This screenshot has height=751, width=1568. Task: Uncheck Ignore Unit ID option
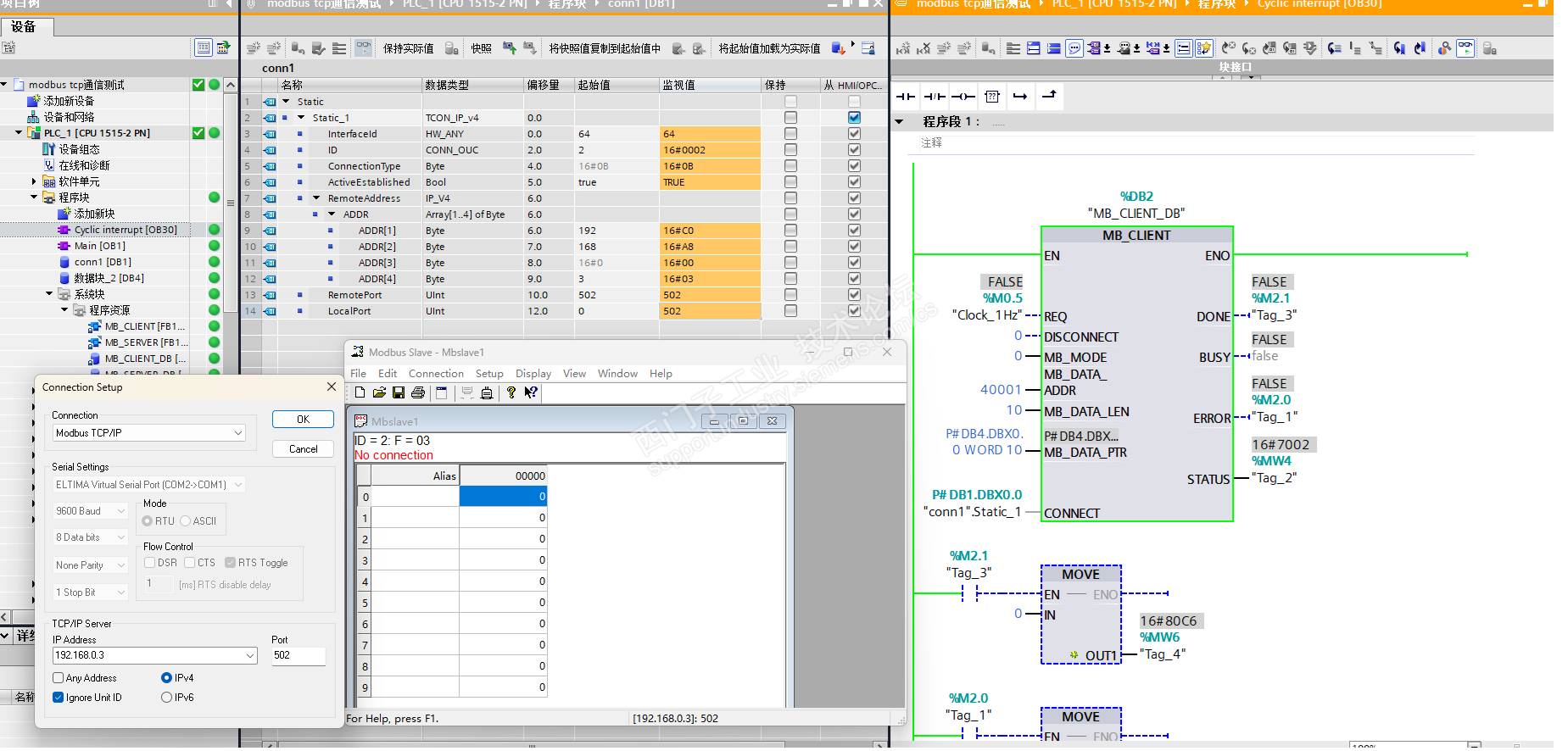pos(59,698)
